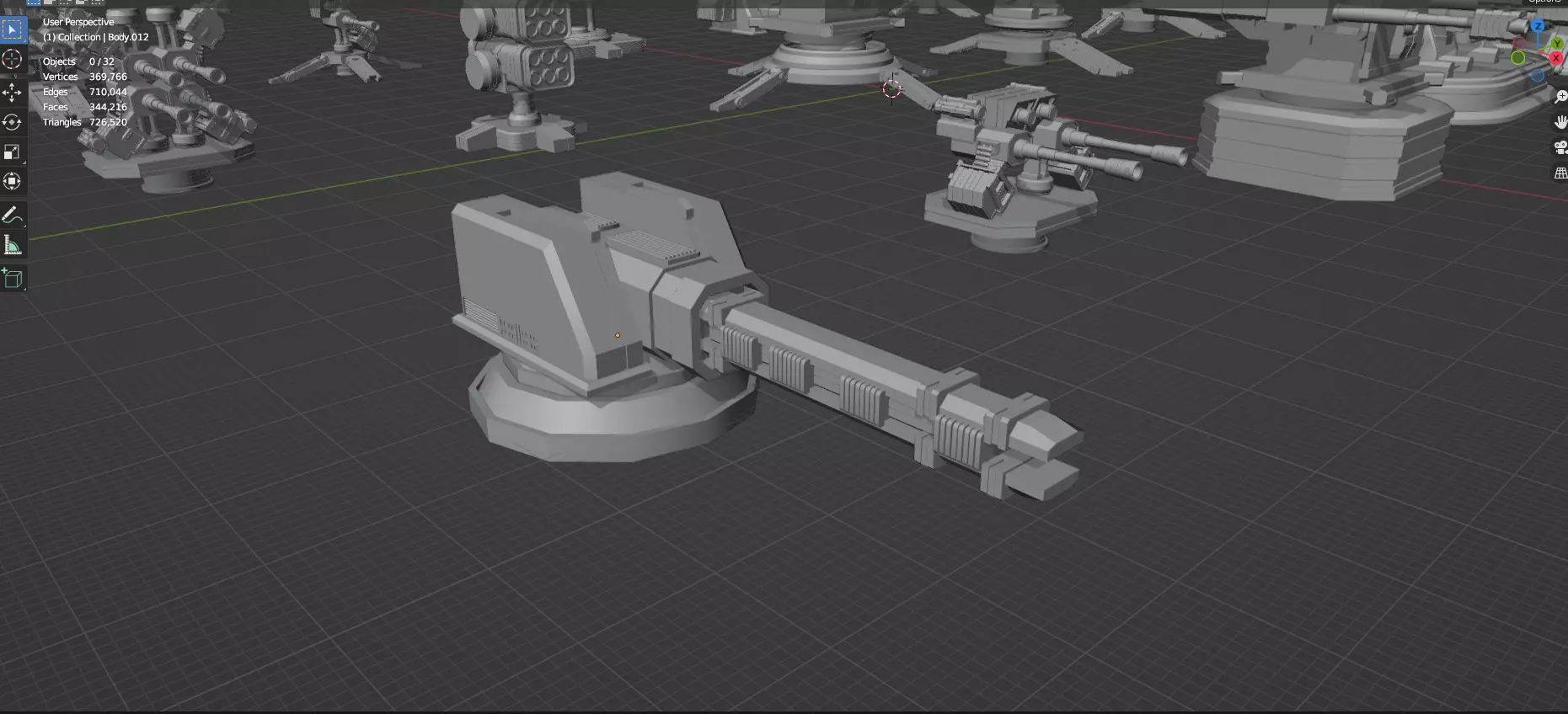
Task: Choose the 3D Cursor tool
Action: (x=12, y=59)
